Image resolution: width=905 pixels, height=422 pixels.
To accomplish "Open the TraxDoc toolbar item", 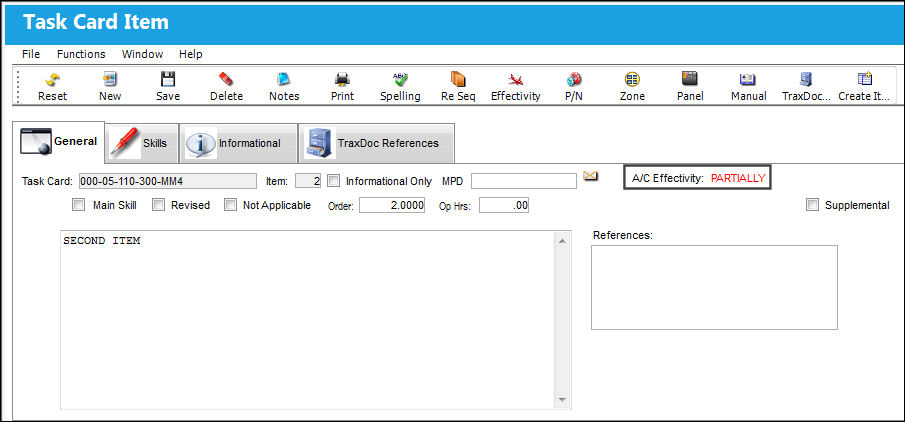I will 806,87.
